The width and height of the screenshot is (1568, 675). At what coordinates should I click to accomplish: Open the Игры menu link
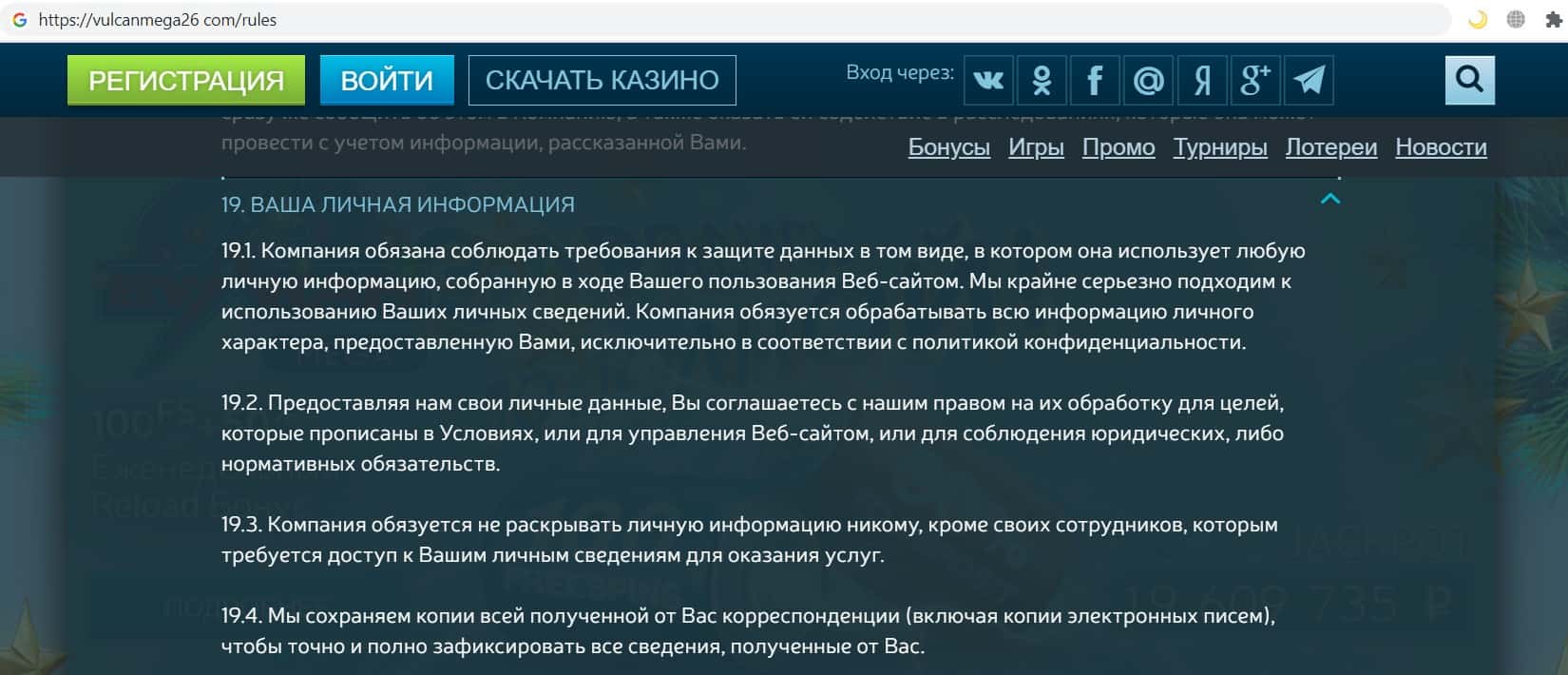point(1036,147)
